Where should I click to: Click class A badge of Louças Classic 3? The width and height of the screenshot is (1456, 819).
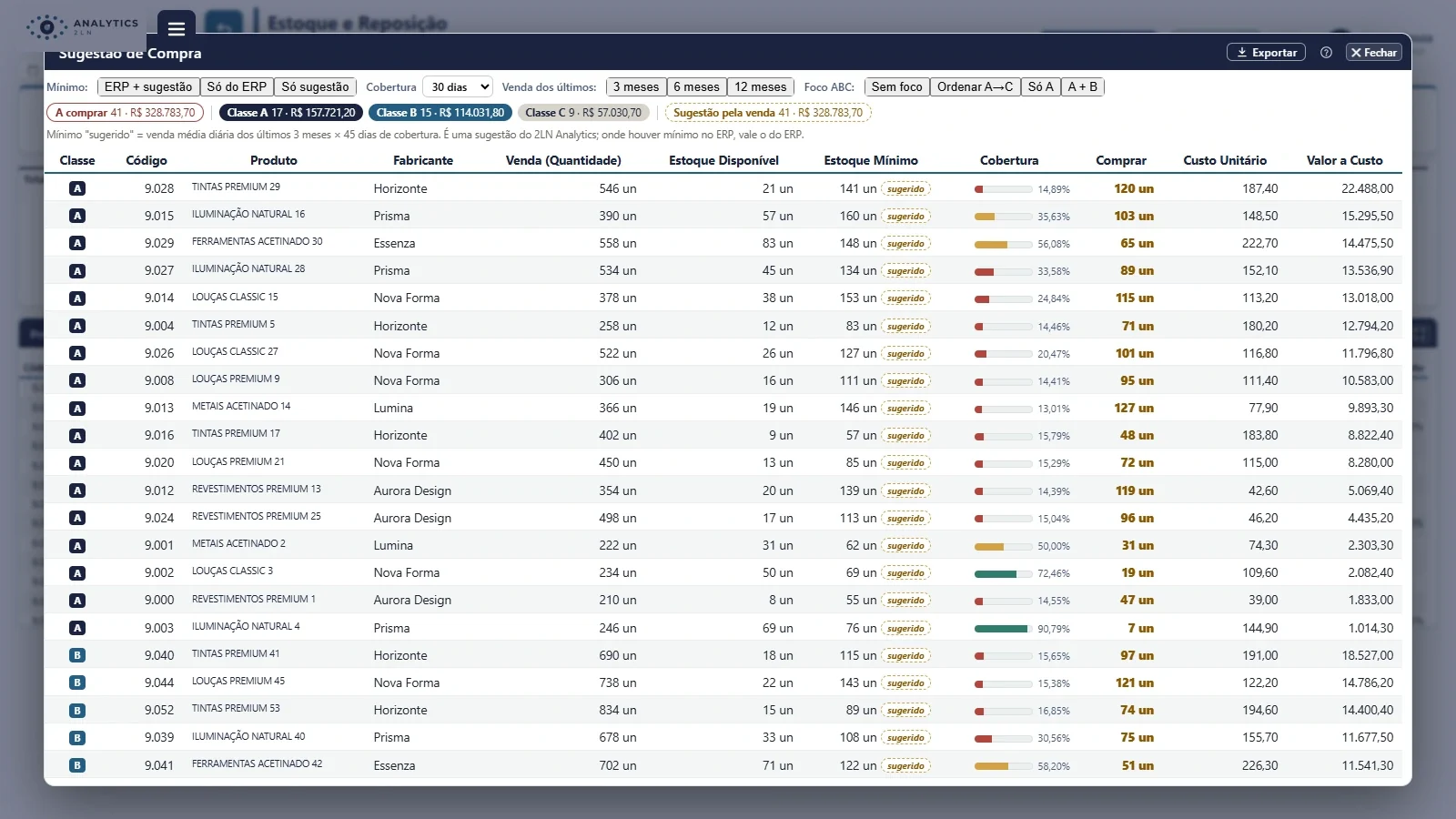(77, 572)
